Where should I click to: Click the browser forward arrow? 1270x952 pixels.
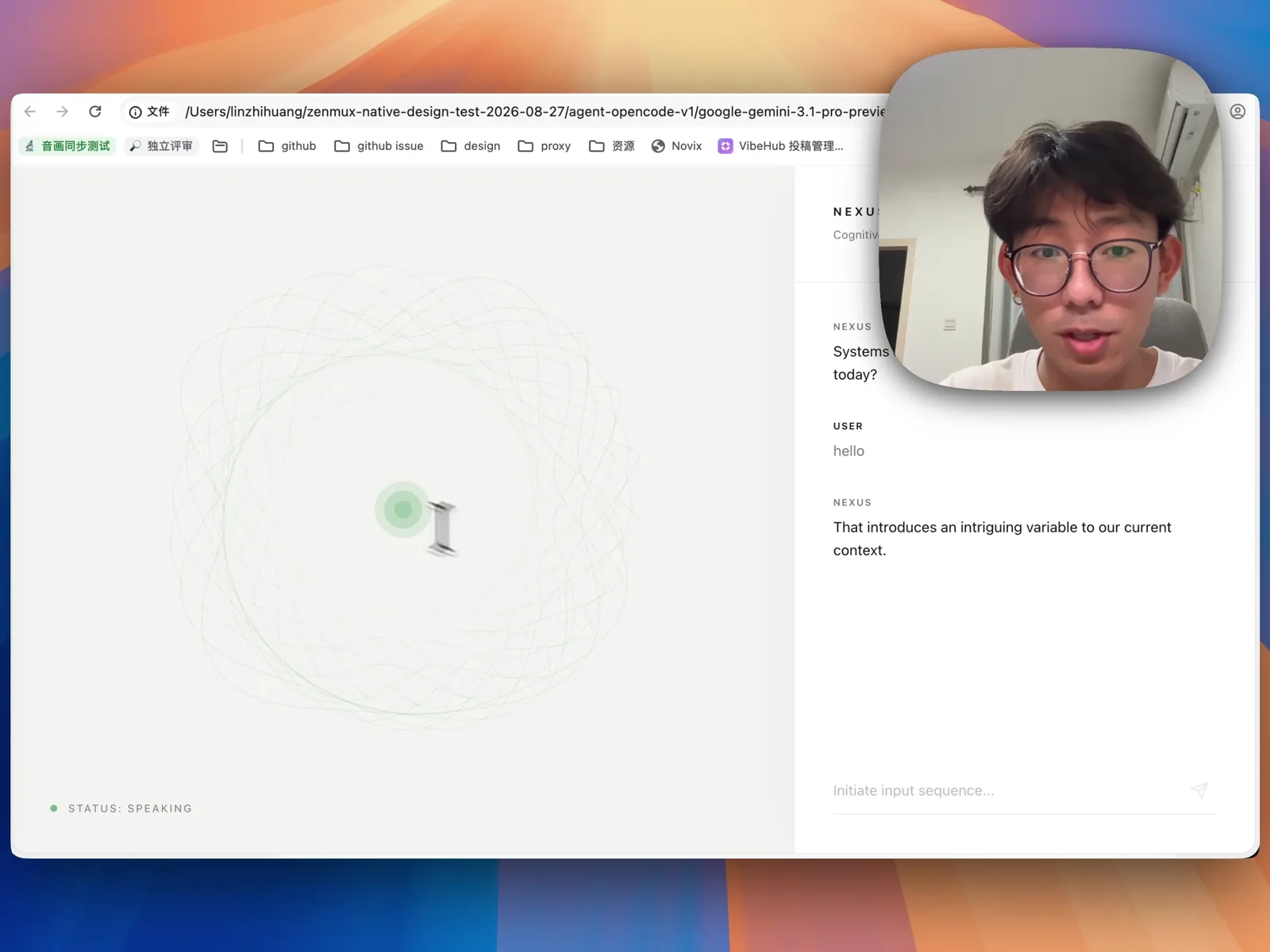click(63, 112)
